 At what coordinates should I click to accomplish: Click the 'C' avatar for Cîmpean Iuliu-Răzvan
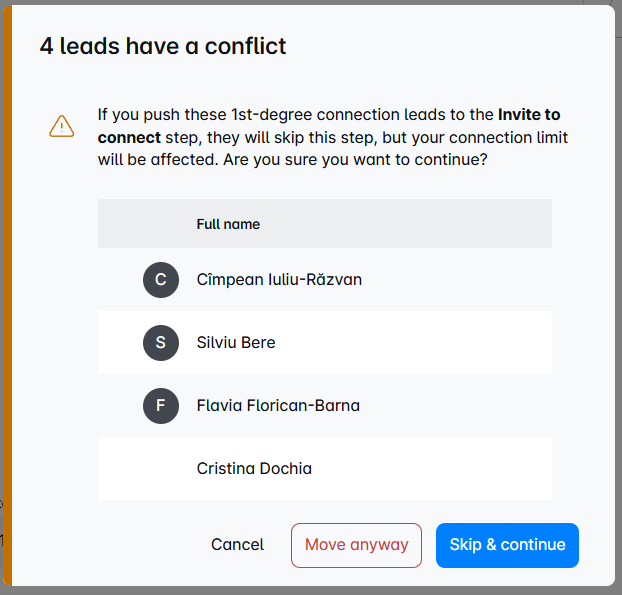tap(161, 280)
